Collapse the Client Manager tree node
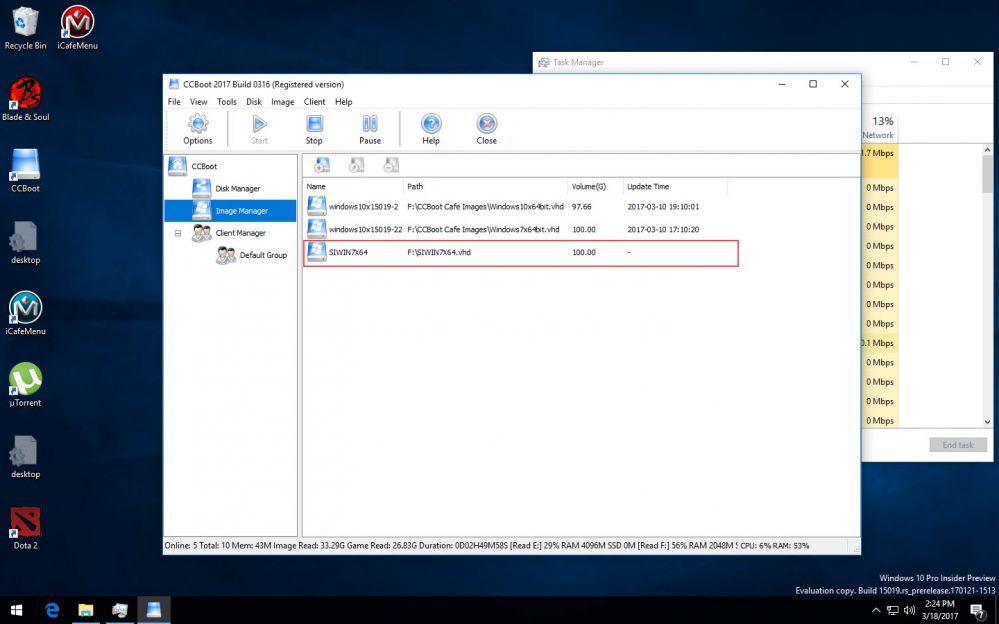The width and height of the screenshot is (999, 624). (x=178, y=233)
